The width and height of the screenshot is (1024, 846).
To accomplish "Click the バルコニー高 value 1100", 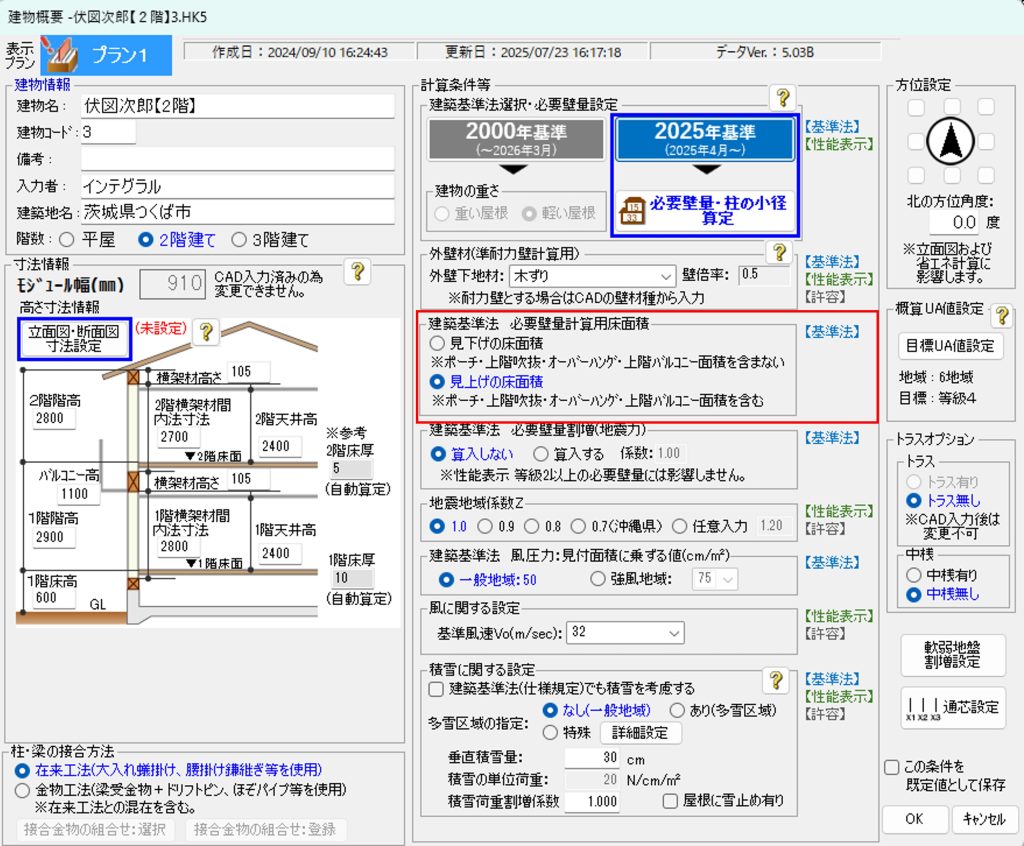I will (78, 494).
